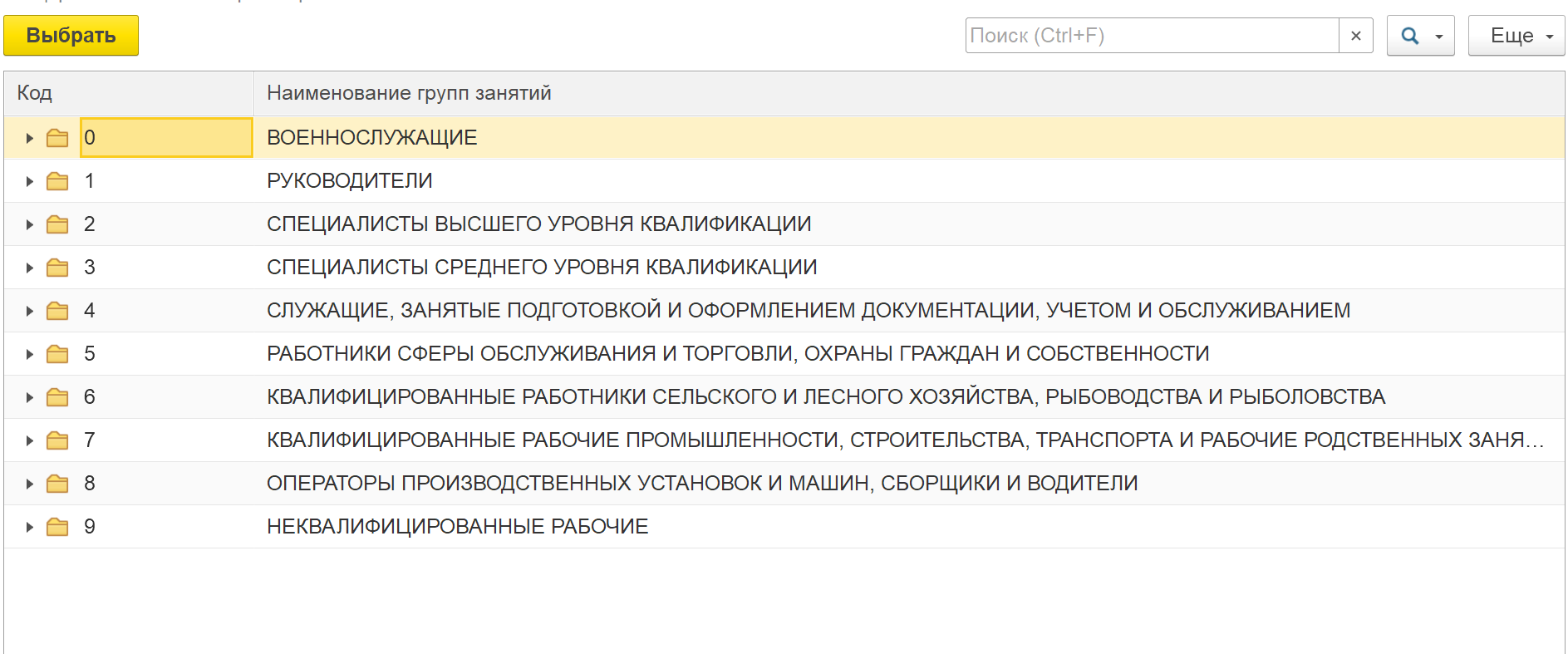
Task: Click the search input field
Action: [x=1151, y=36]
